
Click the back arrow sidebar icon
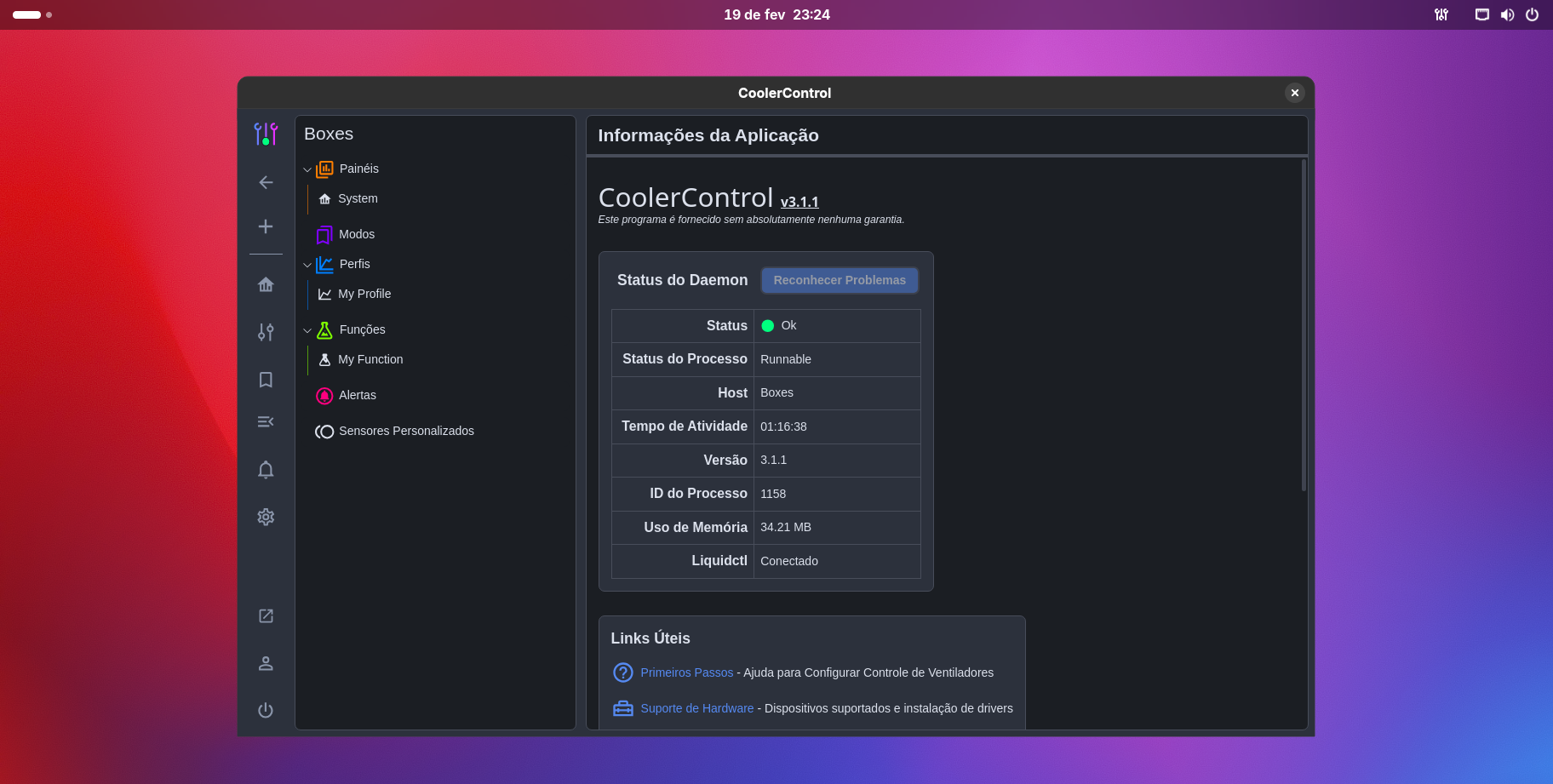point(266,182)
